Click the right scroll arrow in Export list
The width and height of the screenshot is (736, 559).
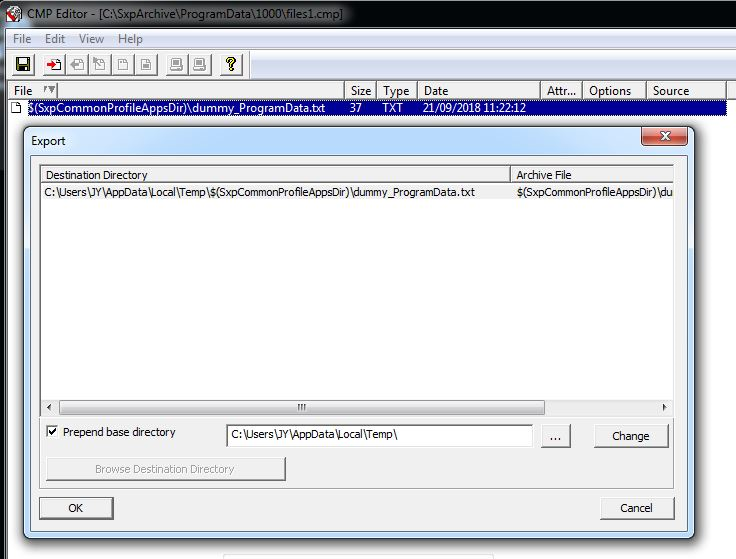[664, 407]
